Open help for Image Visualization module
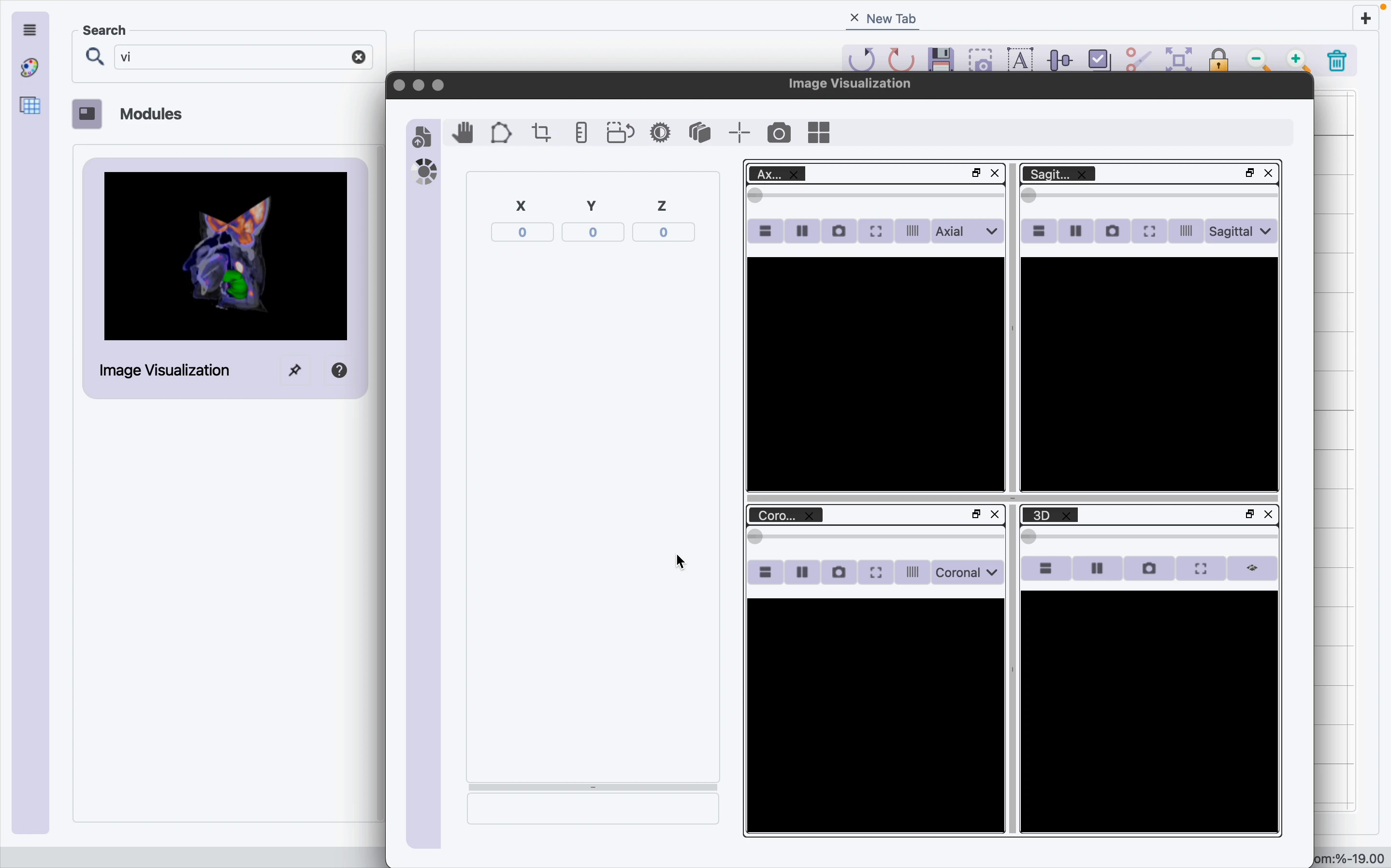1391x868 pixels. [340, 371]
